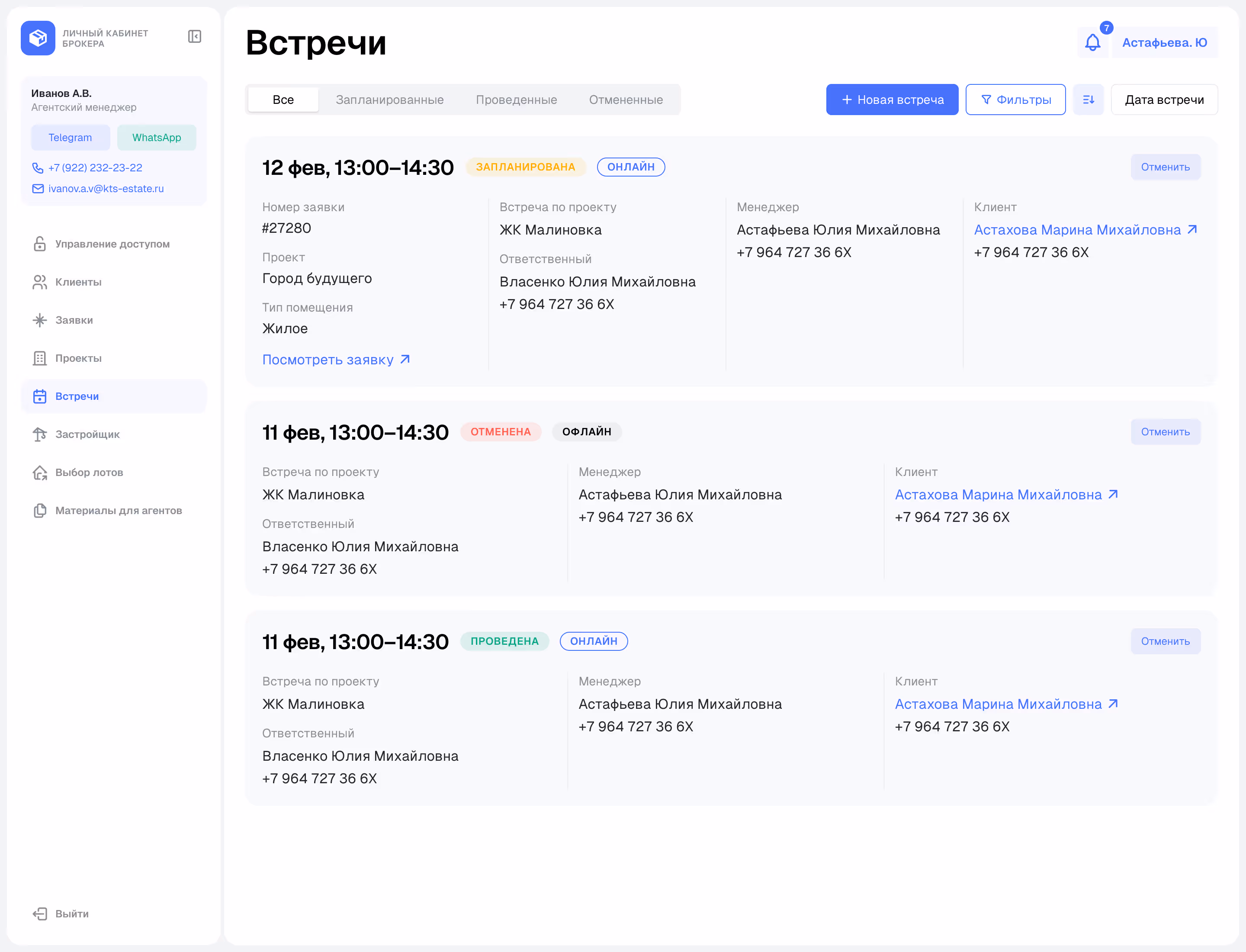Open the Telegram contact button
This screenshot has width=1246, height=952.
coord(70,138)
